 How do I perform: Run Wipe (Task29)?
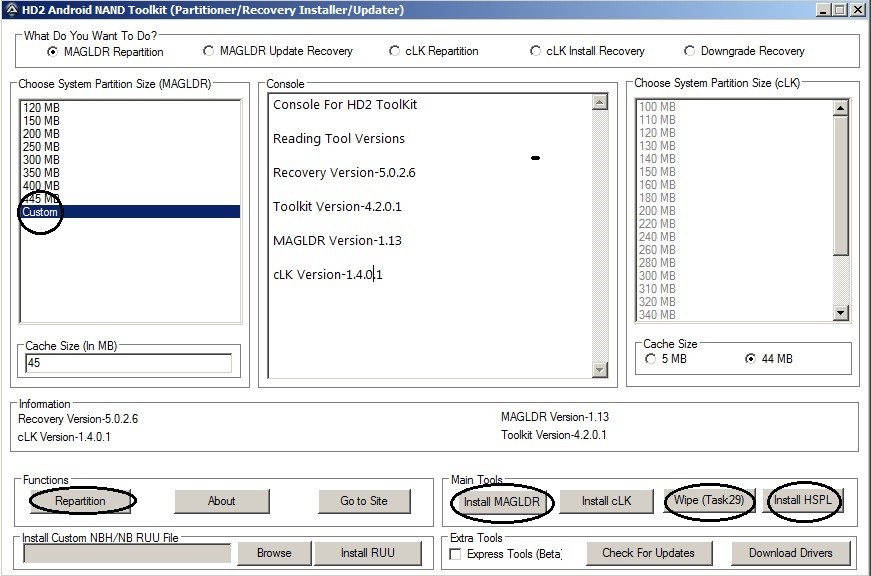click(x=707, y=501)
